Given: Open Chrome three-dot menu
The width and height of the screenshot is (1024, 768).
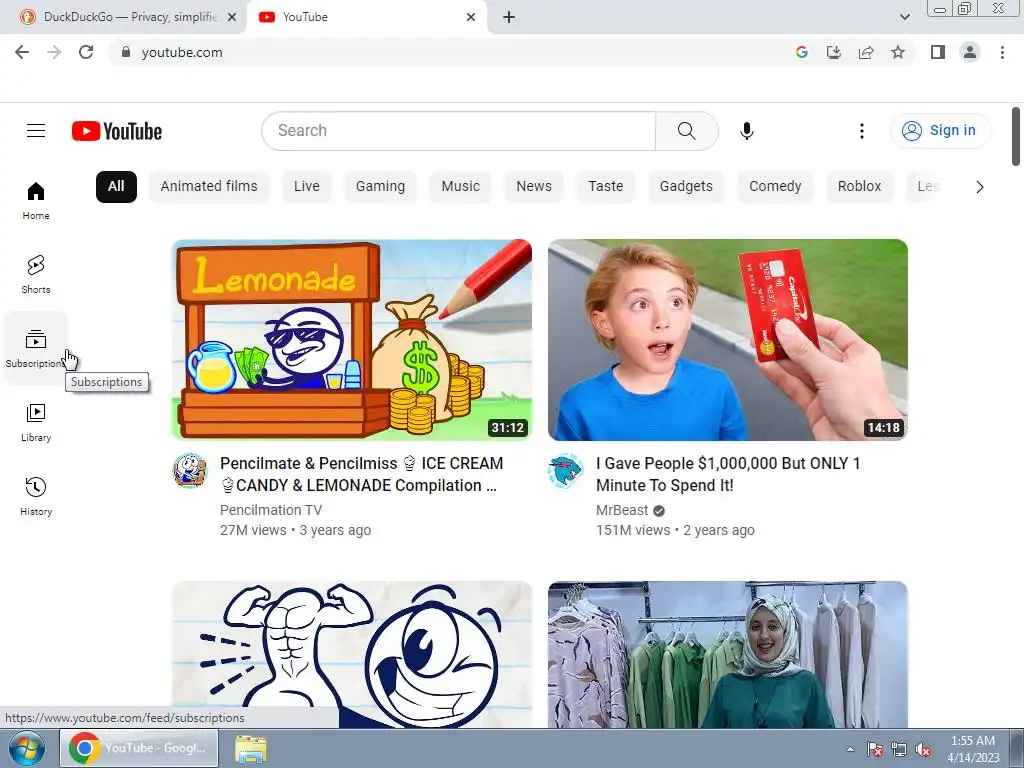Looking at the screenshot, I should (1002, 52).
